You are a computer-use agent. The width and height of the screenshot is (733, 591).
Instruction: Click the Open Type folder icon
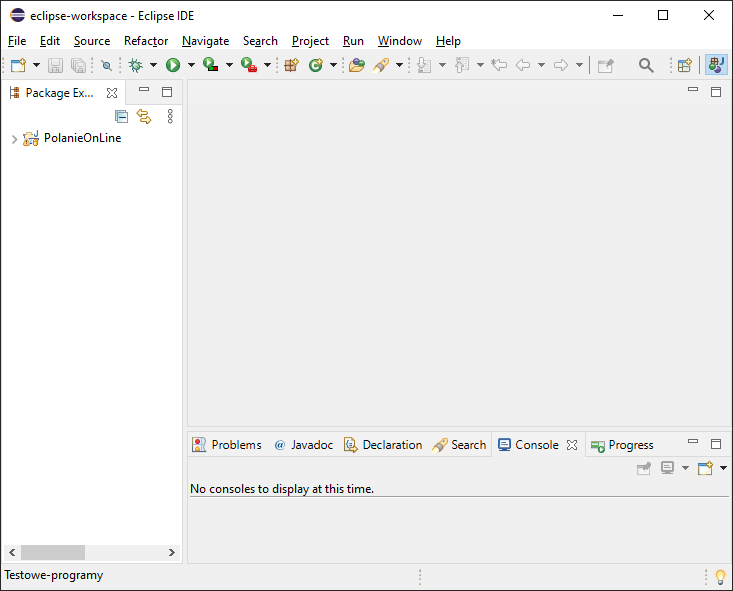coord(357,65)
